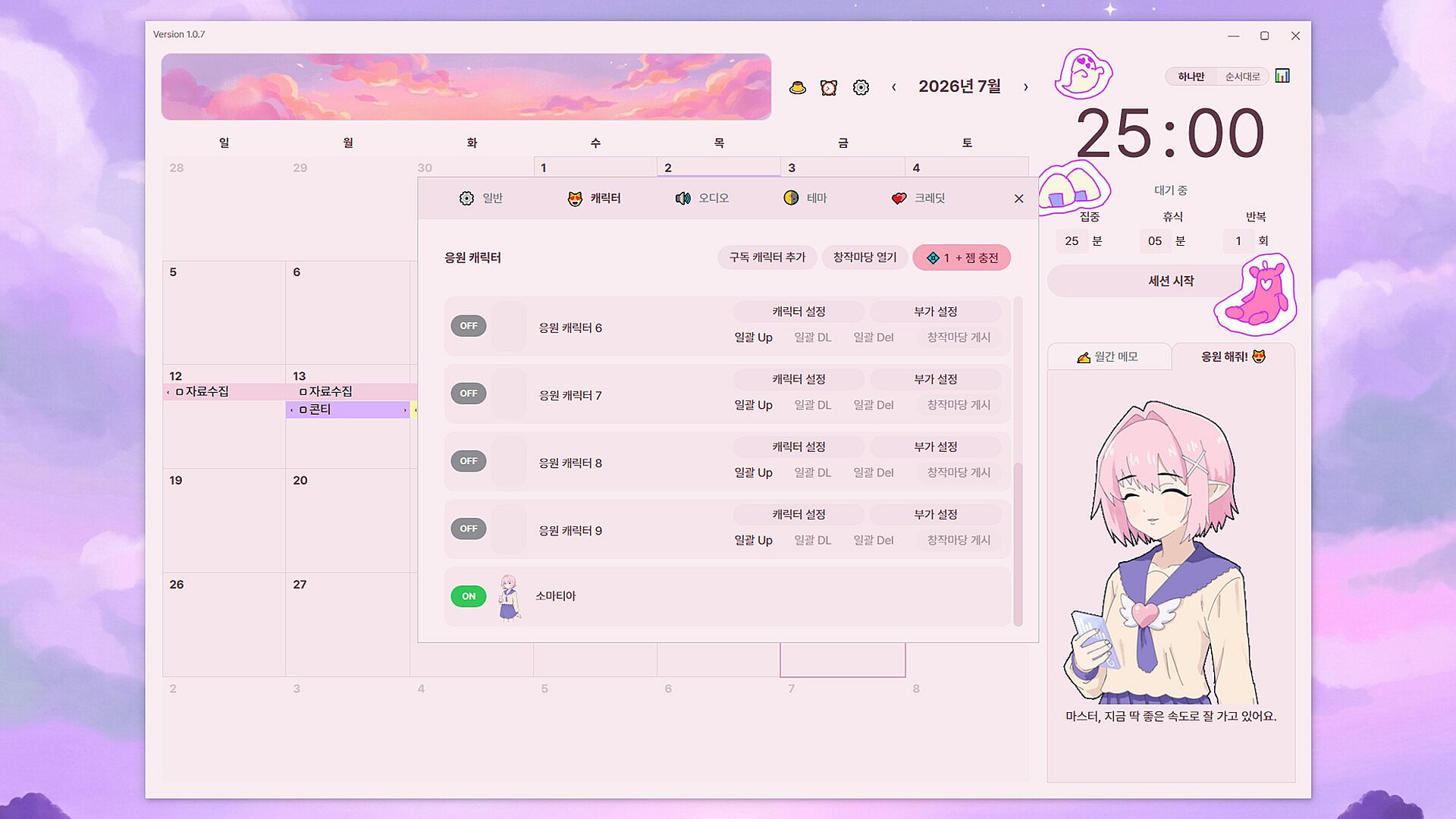Select day 26 in the calendar
1456x819 pixels.
(x=224, y=625)
